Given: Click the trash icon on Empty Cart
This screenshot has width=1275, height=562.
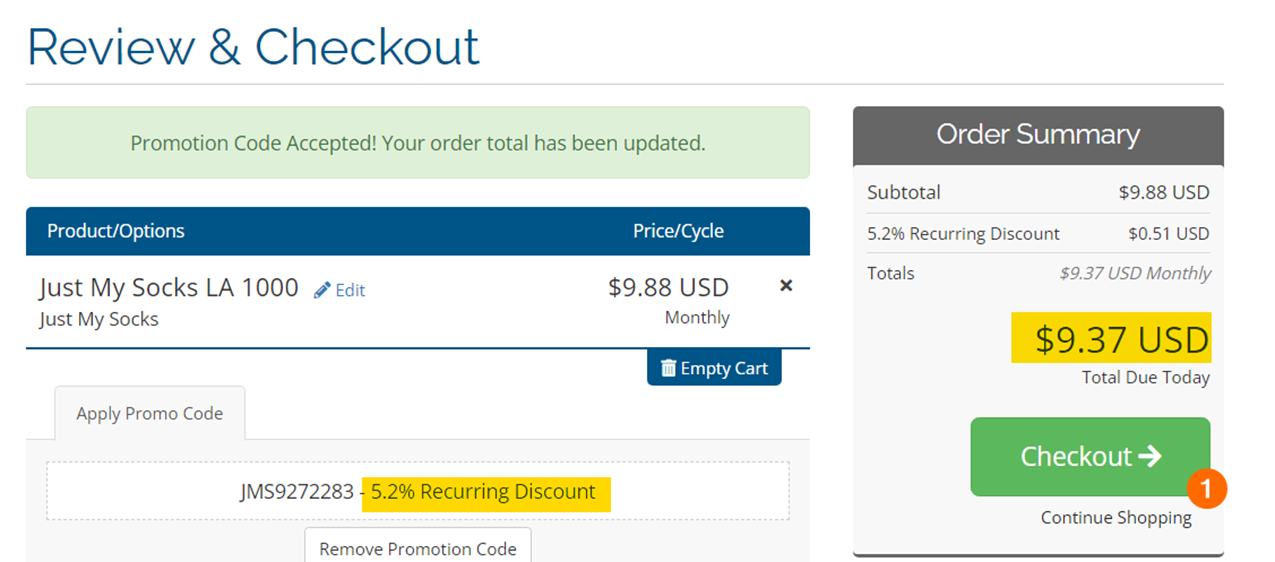Looking at the screenshot, I should tap(669, 368).
